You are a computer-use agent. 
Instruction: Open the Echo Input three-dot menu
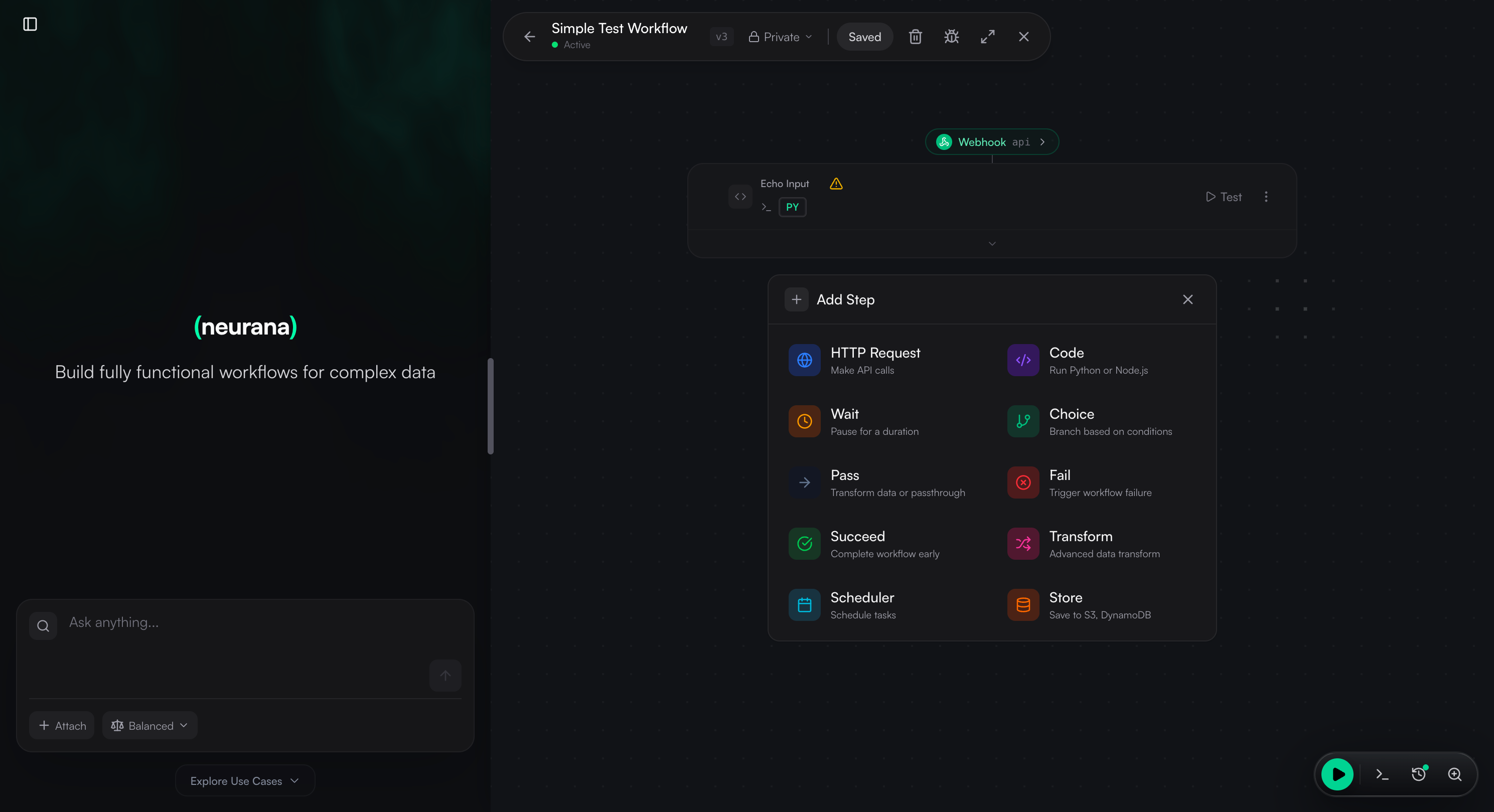1267,197
